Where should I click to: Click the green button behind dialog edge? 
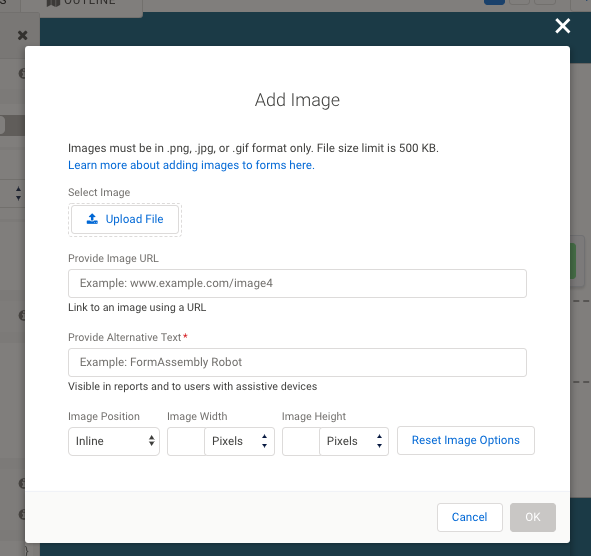573,261
